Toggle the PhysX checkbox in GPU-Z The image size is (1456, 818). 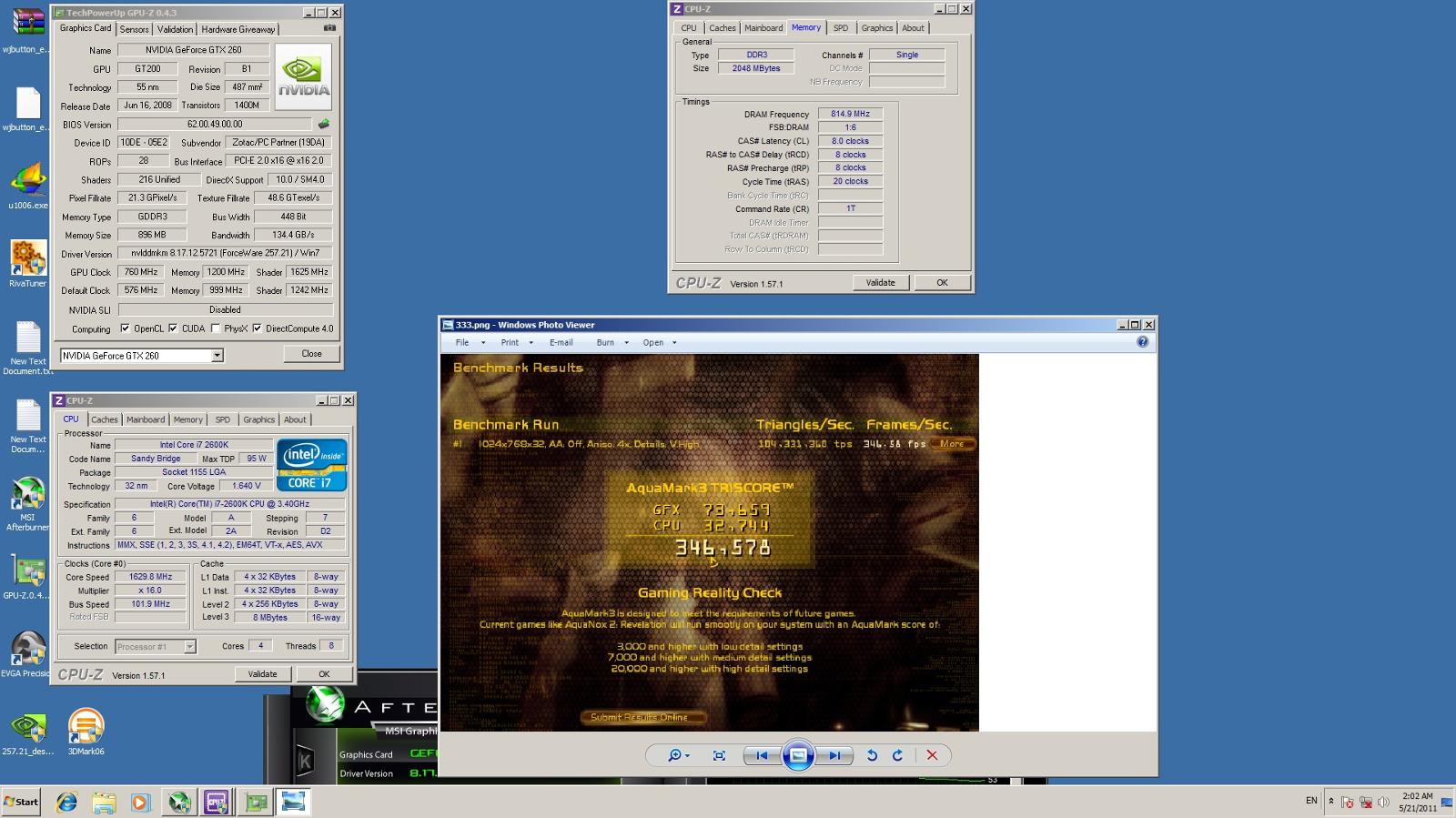point(216,328)
